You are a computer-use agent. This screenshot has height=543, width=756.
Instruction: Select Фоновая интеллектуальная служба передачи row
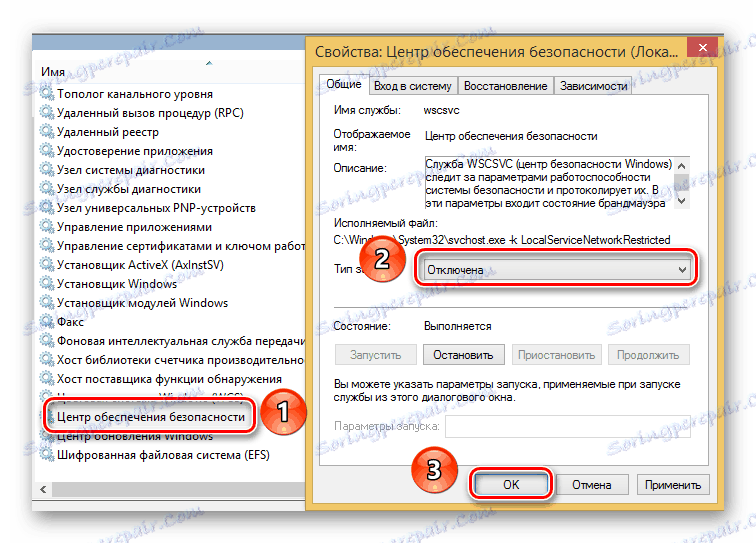coord(181,341)
